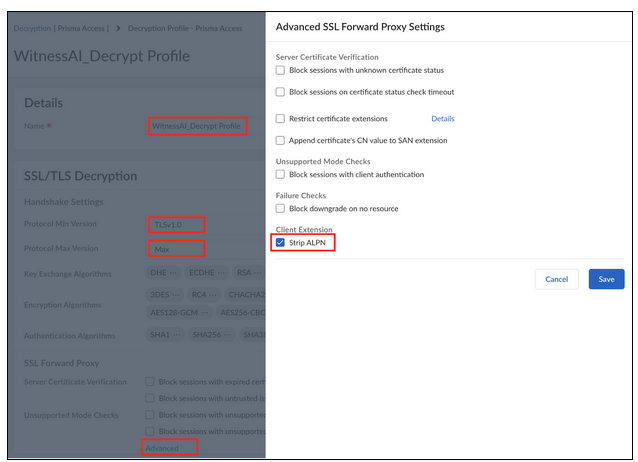The width and height of the screenshot is (638, 462).
Task: Click the RC4 encryption algorithm chip
Action: click(204, 294)
